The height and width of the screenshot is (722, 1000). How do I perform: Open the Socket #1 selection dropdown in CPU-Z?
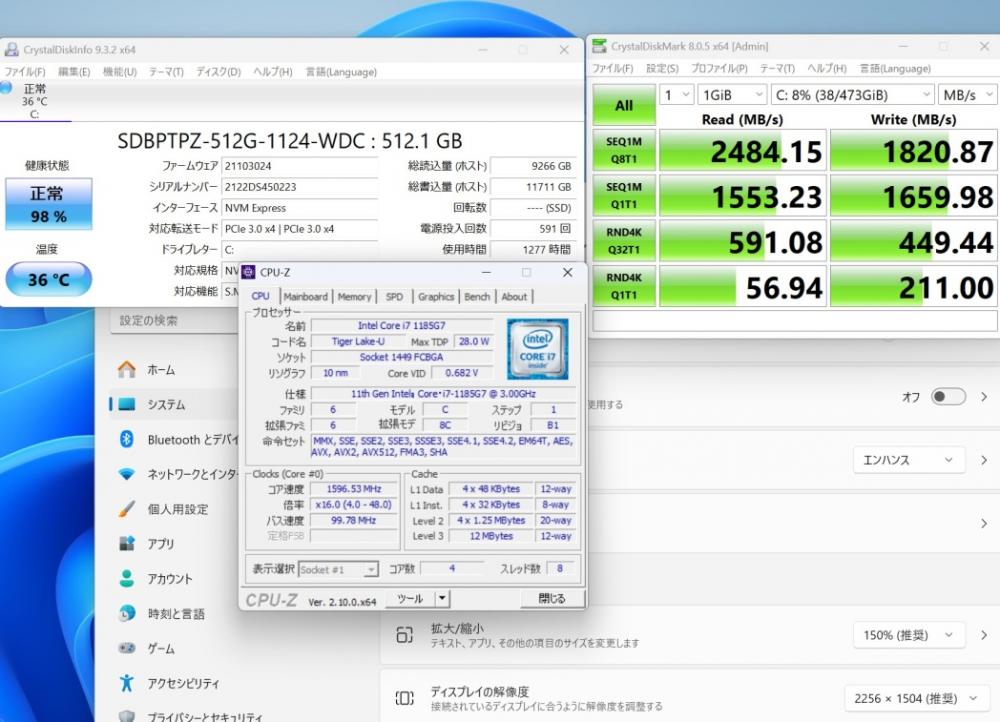(338, 570)
